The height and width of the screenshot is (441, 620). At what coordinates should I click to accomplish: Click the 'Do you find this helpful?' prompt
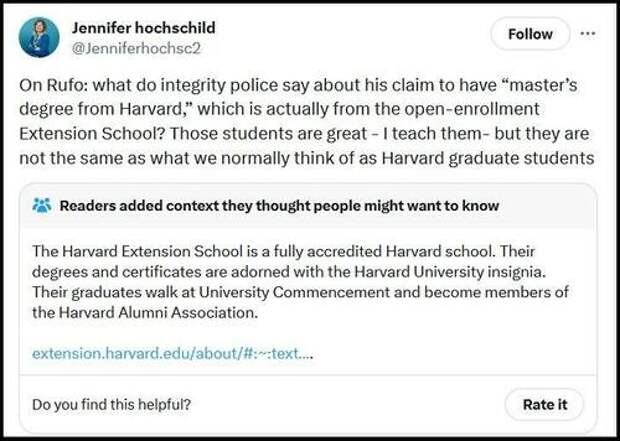click(x=112, y=404)
